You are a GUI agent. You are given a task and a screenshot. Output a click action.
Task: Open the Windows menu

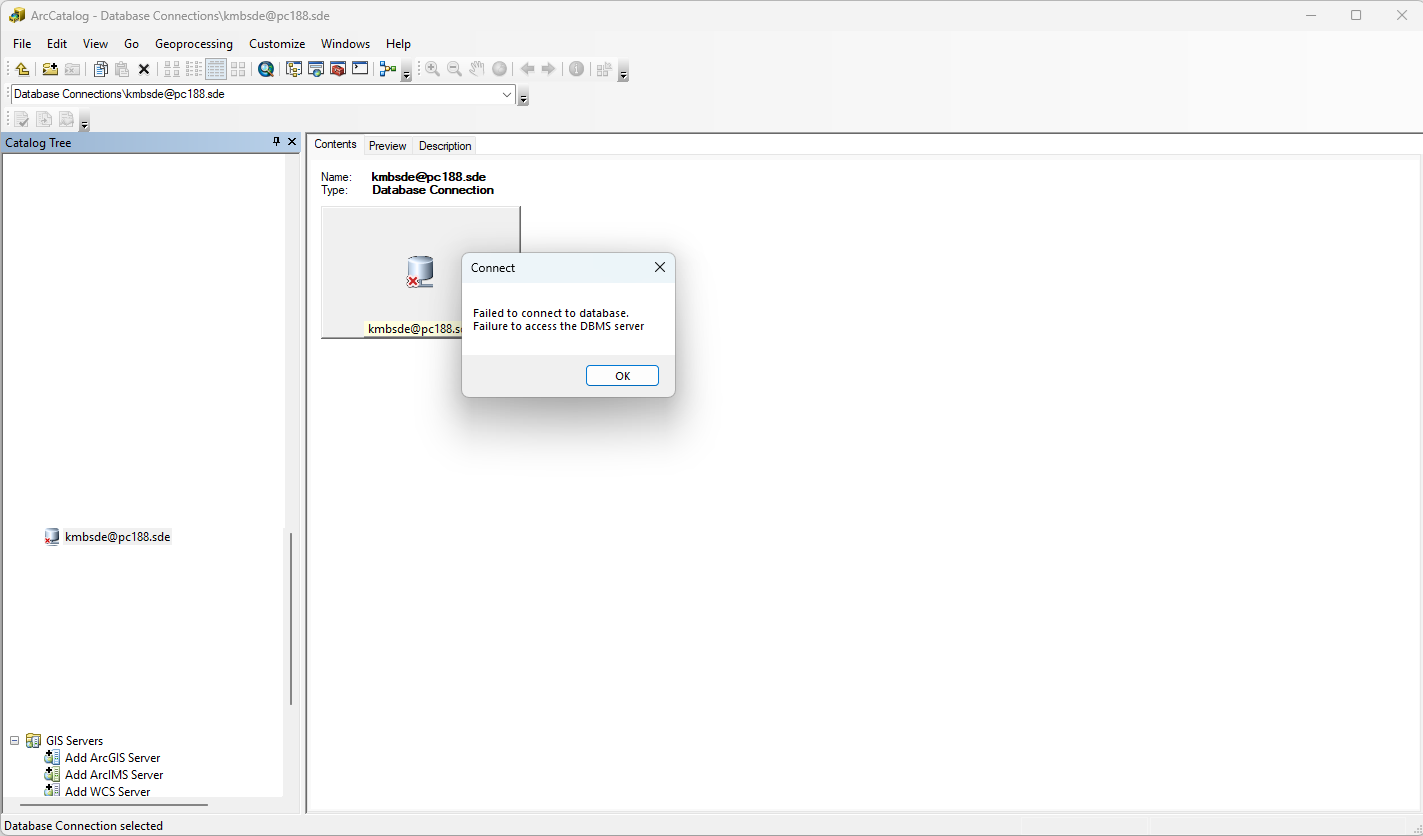point(345,44)
